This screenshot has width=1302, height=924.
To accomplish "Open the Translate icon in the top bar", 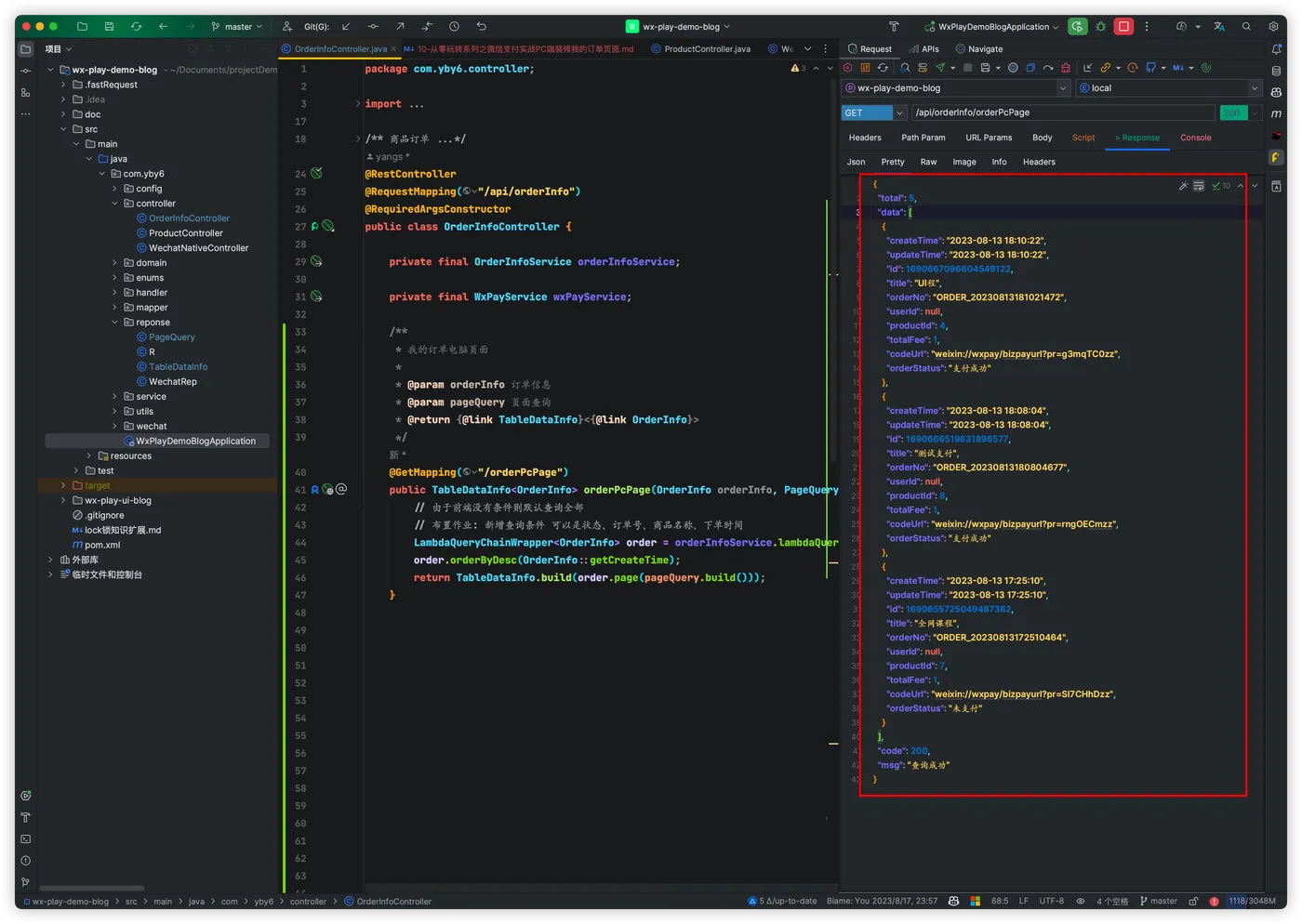I will (1219, 27).
